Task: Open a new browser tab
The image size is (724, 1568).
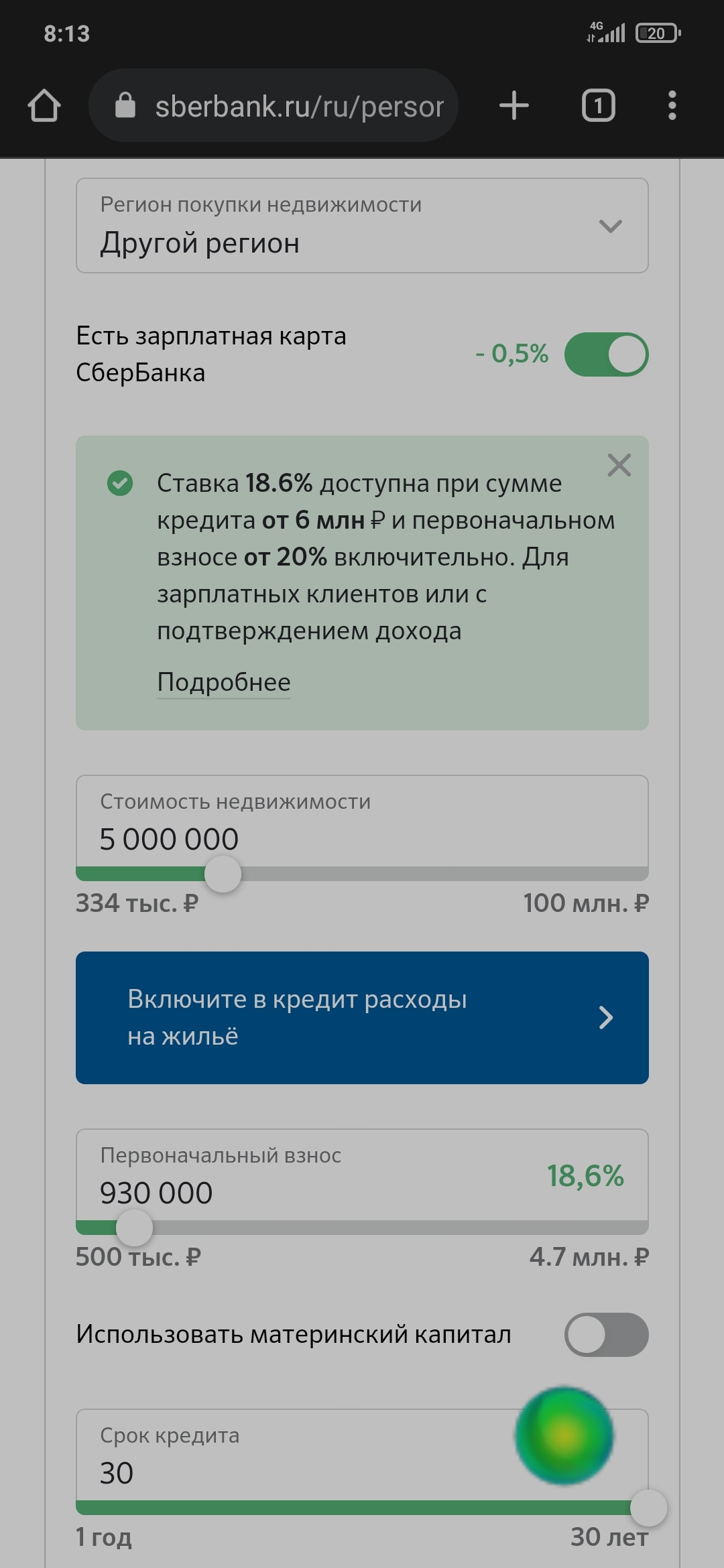Action: (514, 106)
